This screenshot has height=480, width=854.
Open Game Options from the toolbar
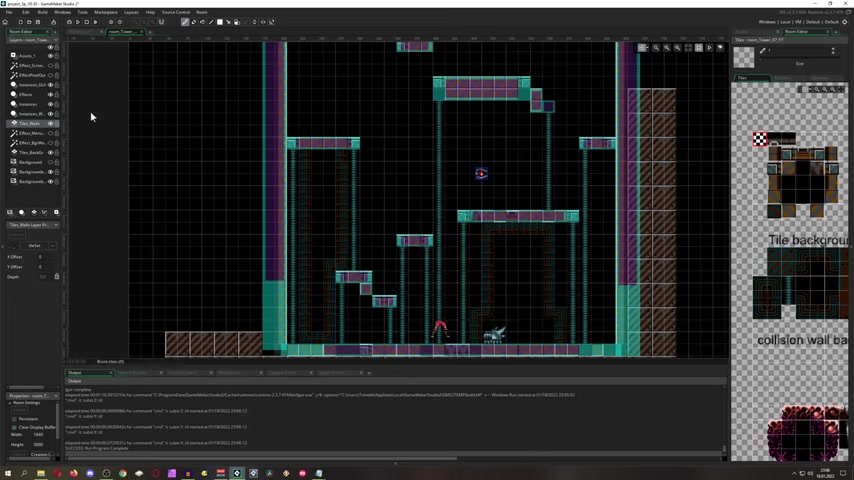point(111,22)
